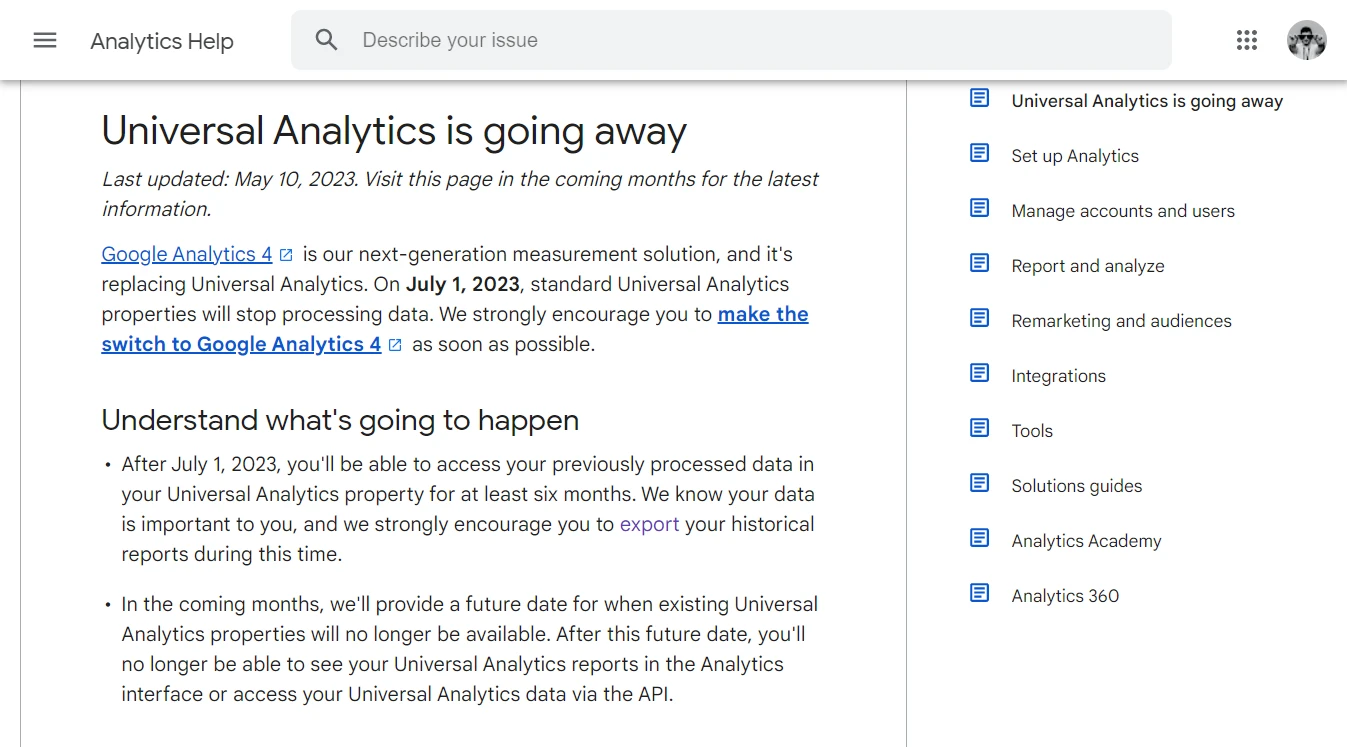Open the account profile avatar
Image resolution: width=1347 pixels, height=747 pixels.
click(x=1306, y=40)
